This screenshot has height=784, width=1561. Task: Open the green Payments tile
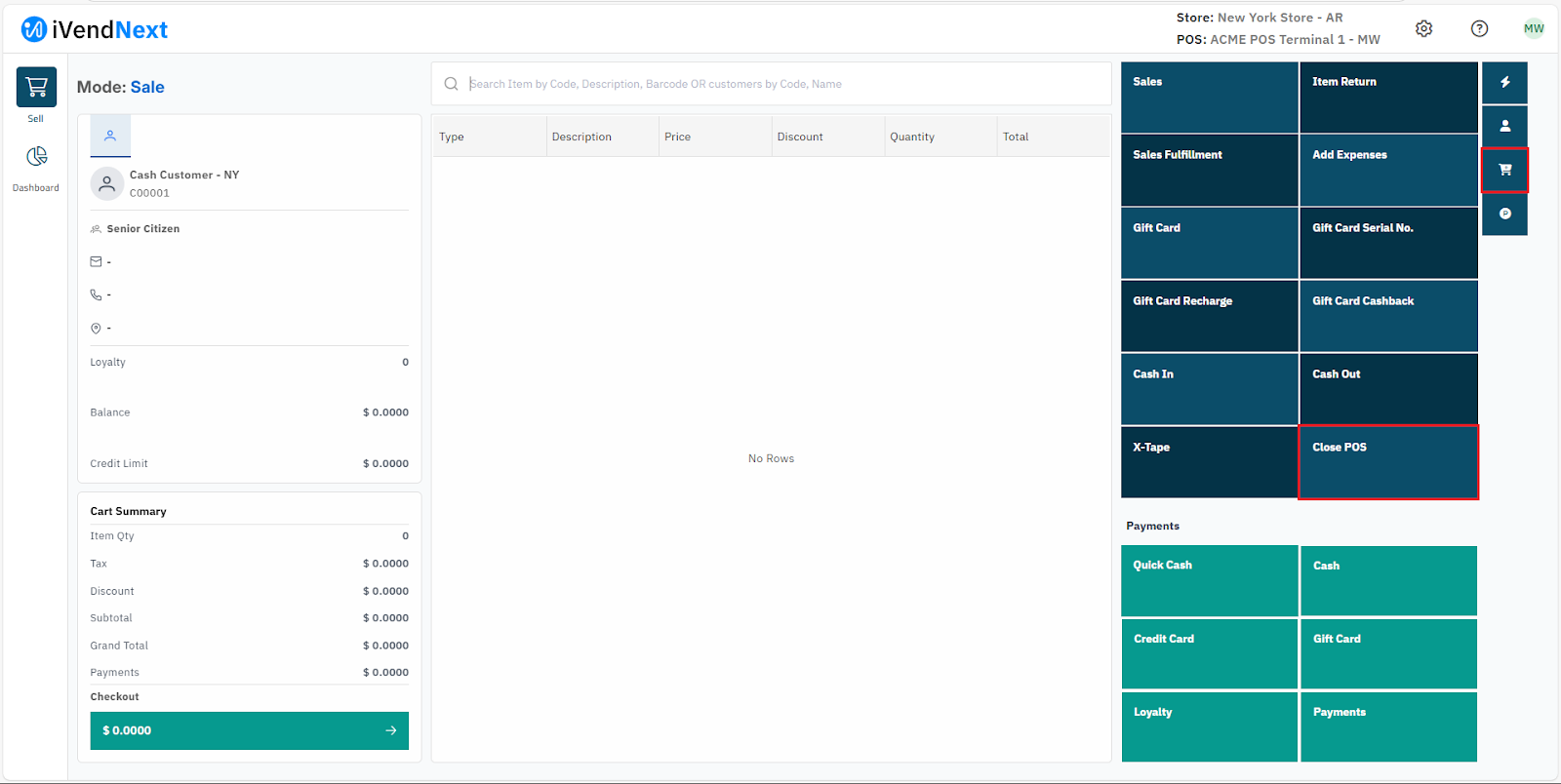tap(1389, 727)
